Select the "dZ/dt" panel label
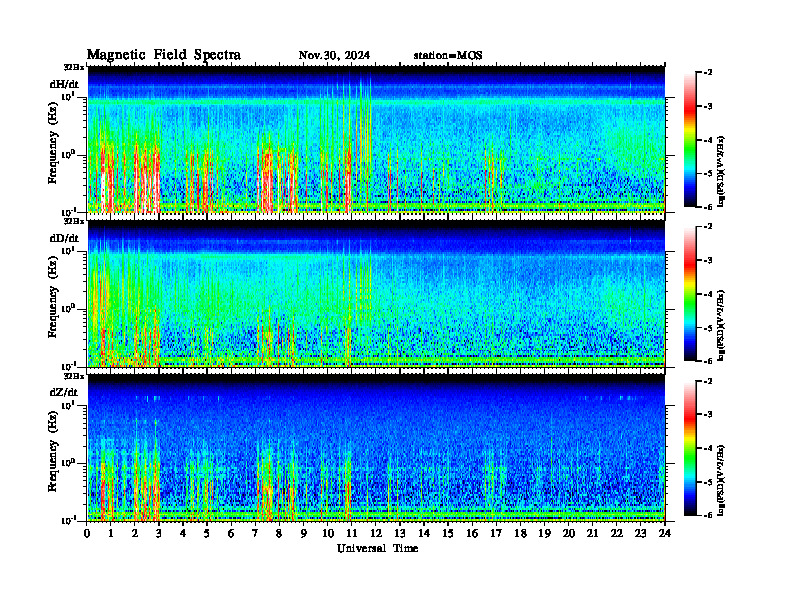Image resolution: width=792 pixels, height=612 pixels. pyautogui.click(x=64, y=392)
